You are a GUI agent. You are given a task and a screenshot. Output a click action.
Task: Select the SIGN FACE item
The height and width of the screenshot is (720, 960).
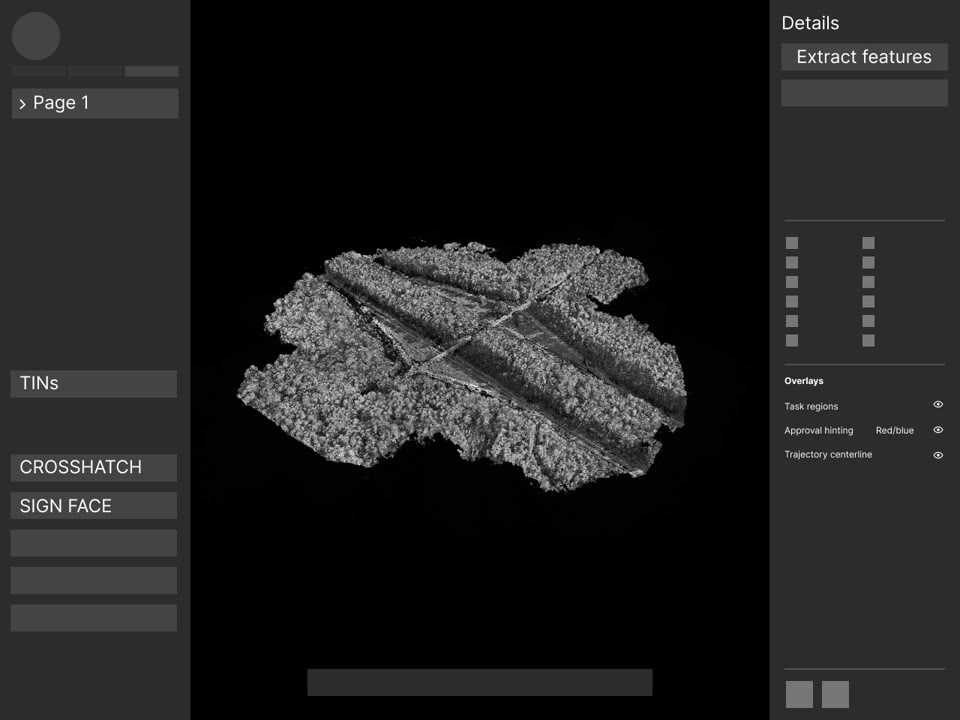click(x=94, y=506)
